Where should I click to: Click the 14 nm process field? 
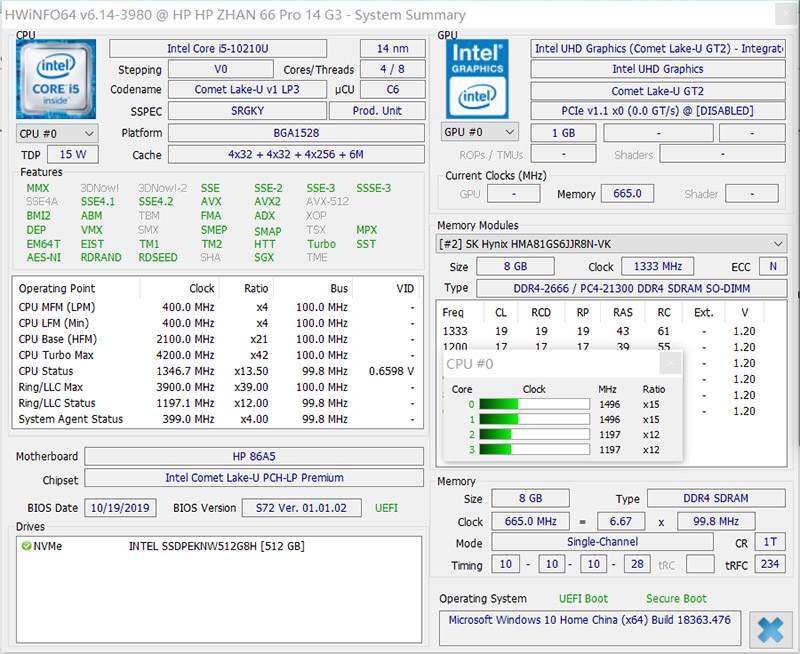(x=392, y=48)
